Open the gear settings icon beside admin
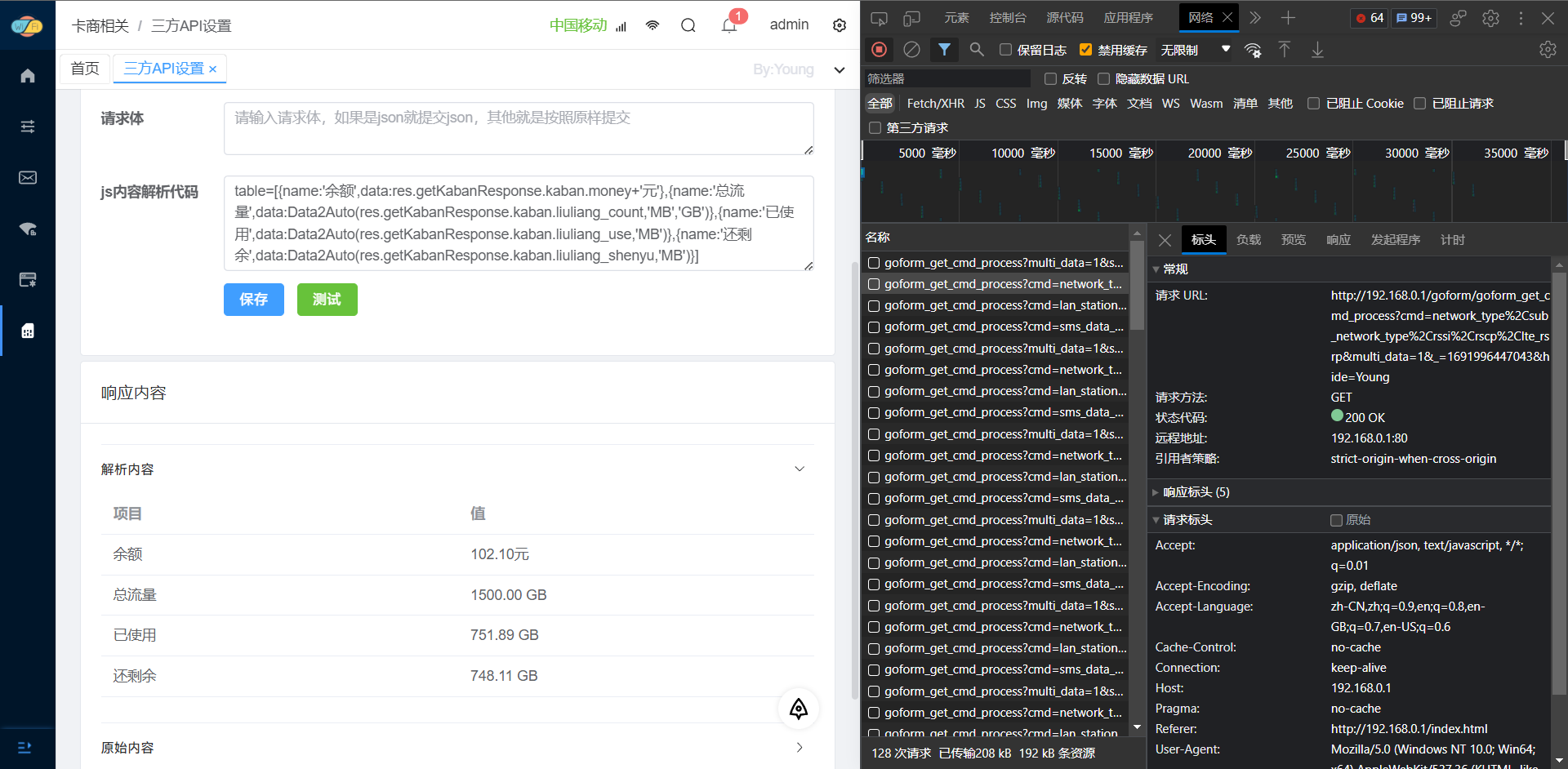Image resolution: width=1568 pixels, height=769 pixels. pyautogui.click(x=840, y=25)
